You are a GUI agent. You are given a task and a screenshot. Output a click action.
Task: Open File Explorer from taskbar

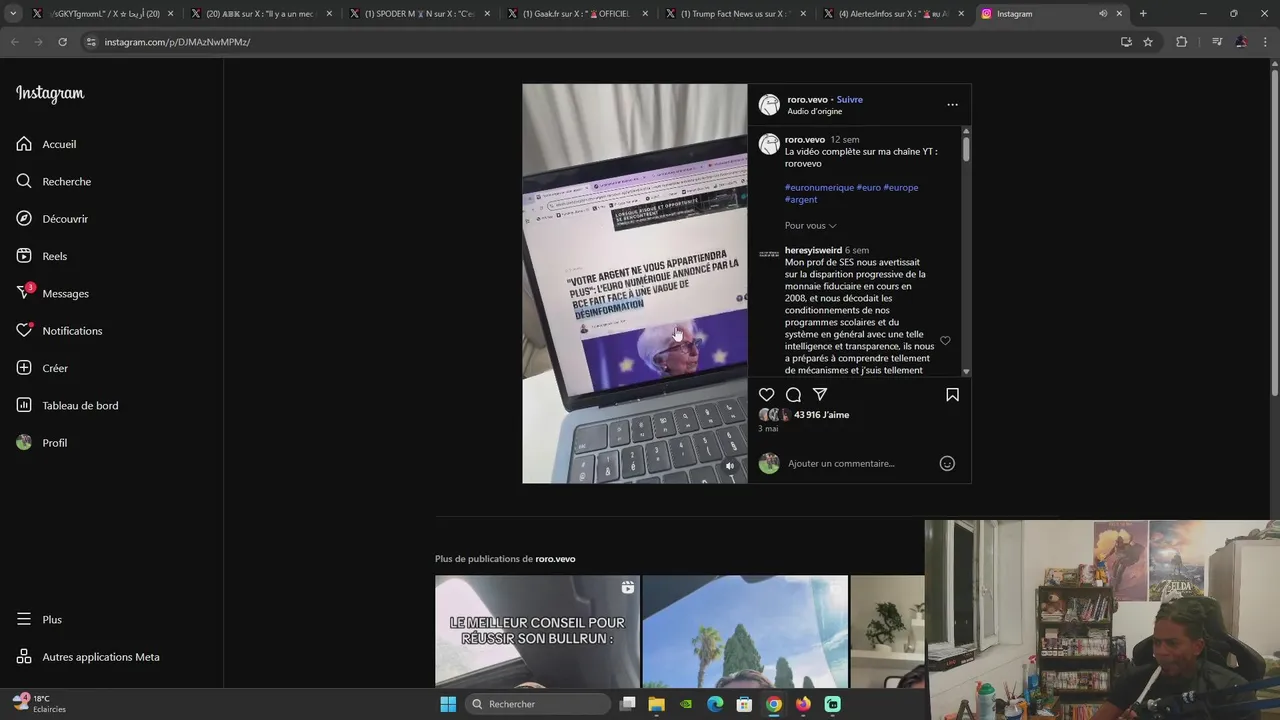[x=656, y=704]
